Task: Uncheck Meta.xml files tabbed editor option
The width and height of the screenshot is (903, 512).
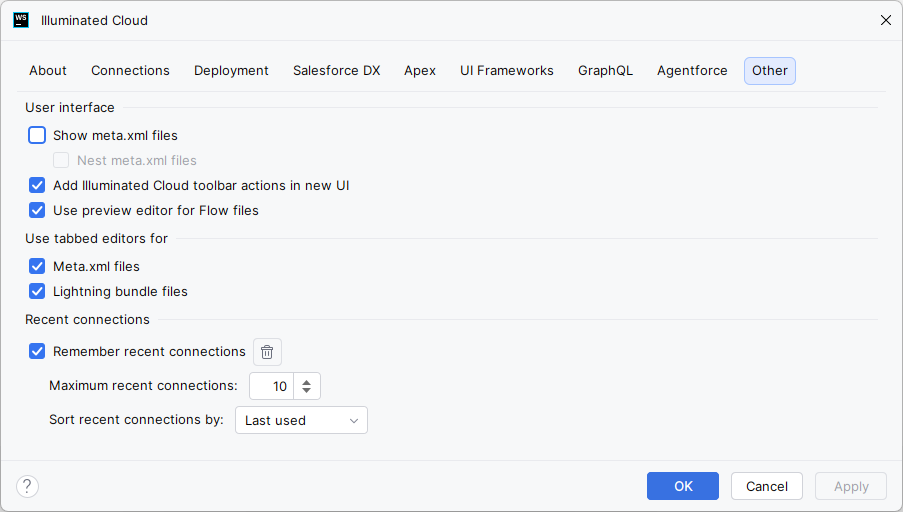Action: click(x=37, y=266)
